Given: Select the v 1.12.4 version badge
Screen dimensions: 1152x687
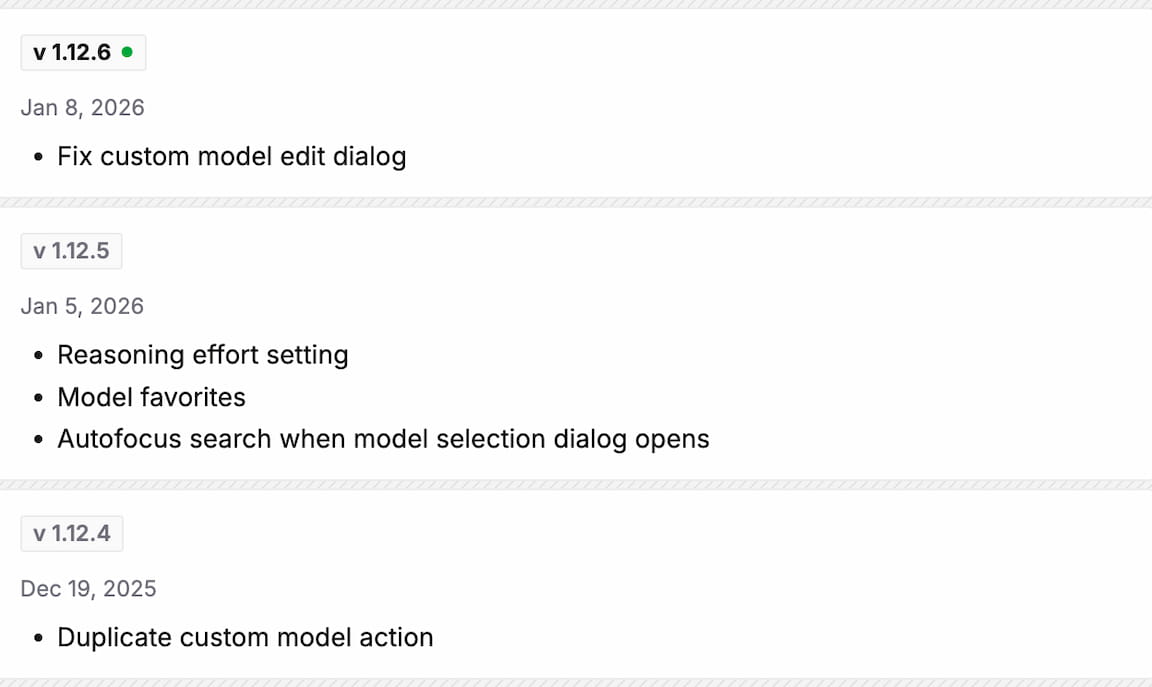Looking at the screenshot, I should point(71,533).
